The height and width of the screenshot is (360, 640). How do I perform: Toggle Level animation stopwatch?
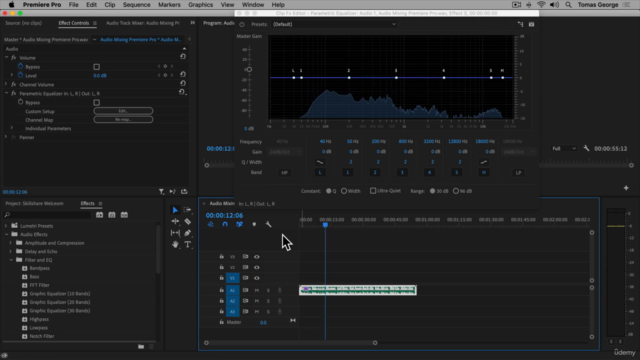(20, 75)
